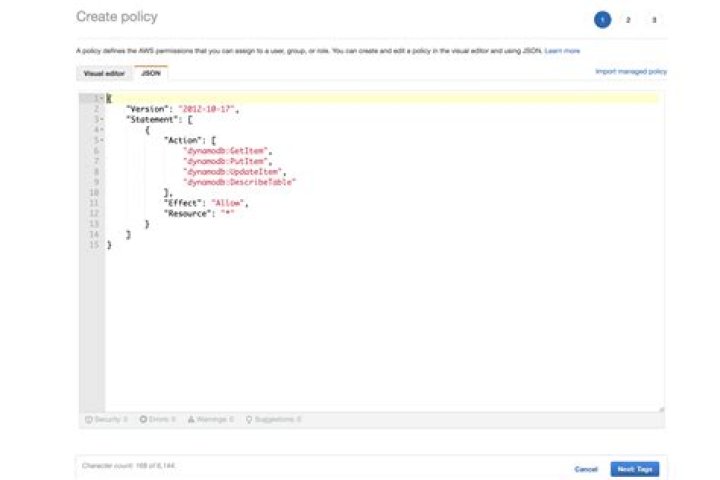Switch to the Visual editor tab
This screenshot has height=480, width=720.
pos(104,73)
